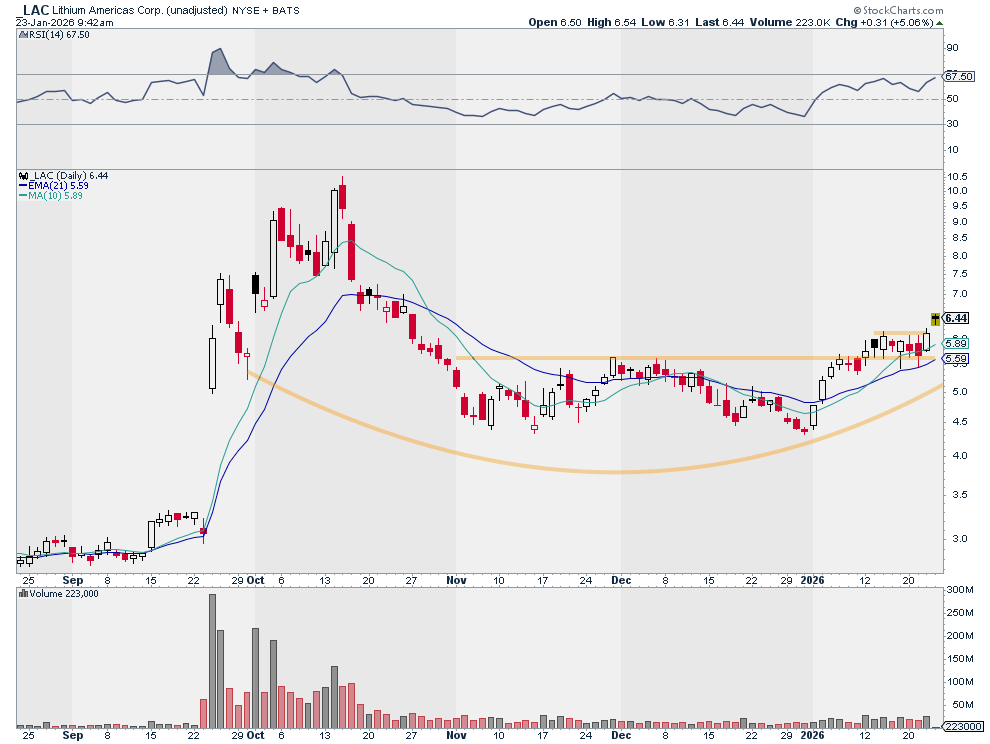Click the 223000 volume tag on axis
Image resolution: width=990 pixels, height=744 pixels.
click(962, 727)
